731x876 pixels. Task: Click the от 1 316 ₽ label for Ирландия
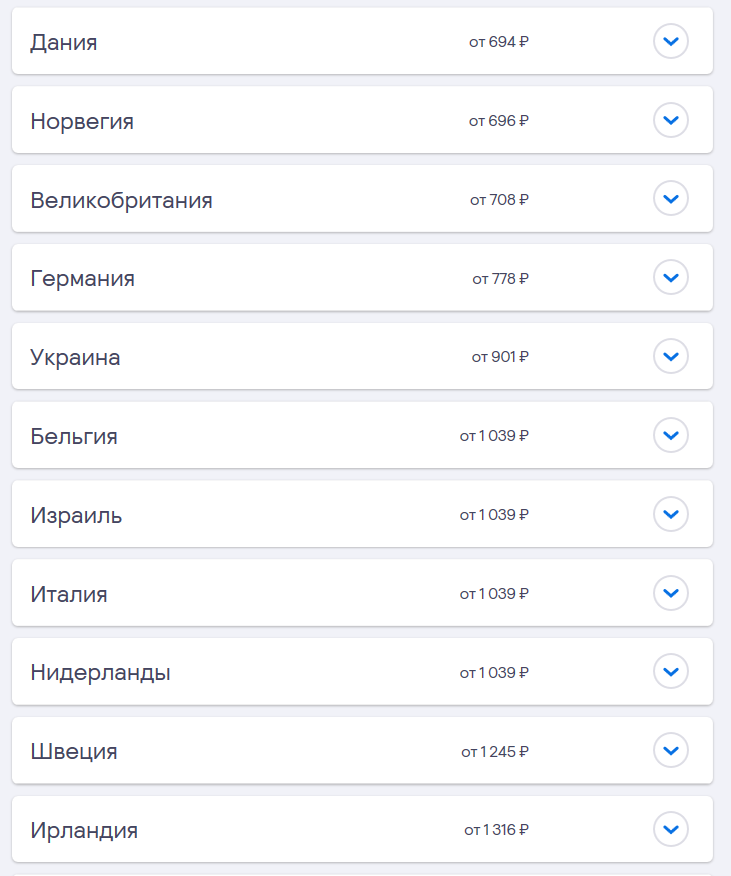(x=498, y=829)
